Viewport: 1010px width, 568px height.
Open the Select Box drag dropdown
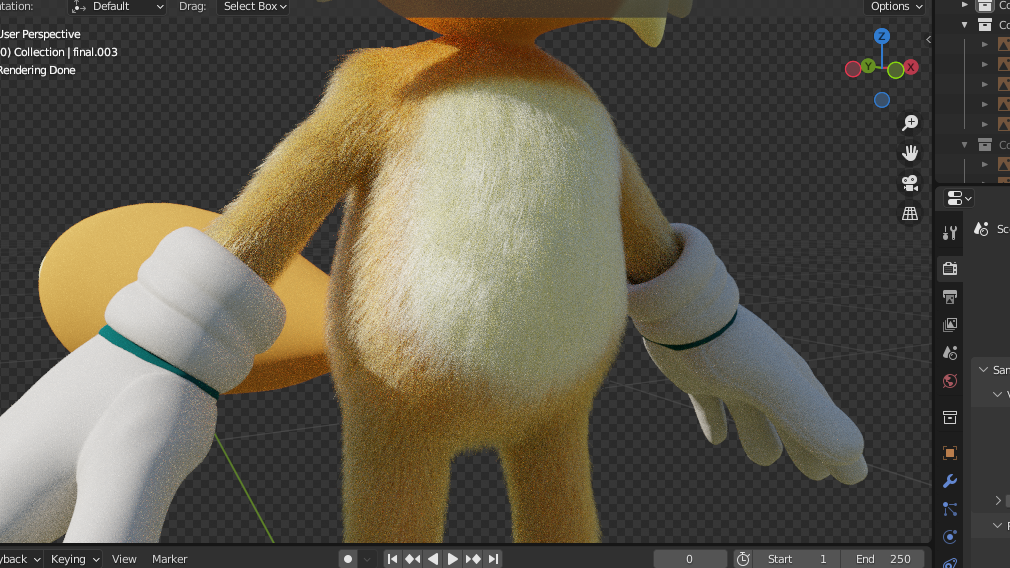[252, 6]
